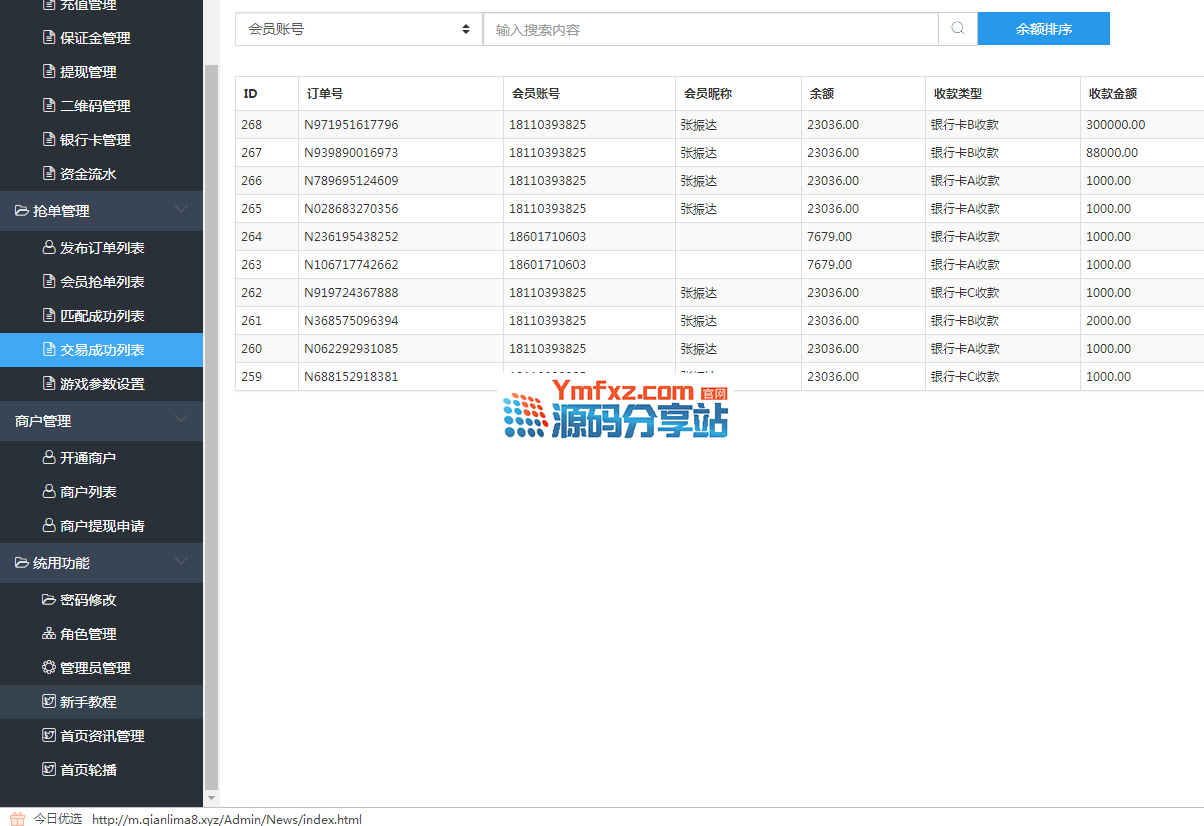
Task: Collapse the 统用功能 menu group
Action: tap(181, 562)
